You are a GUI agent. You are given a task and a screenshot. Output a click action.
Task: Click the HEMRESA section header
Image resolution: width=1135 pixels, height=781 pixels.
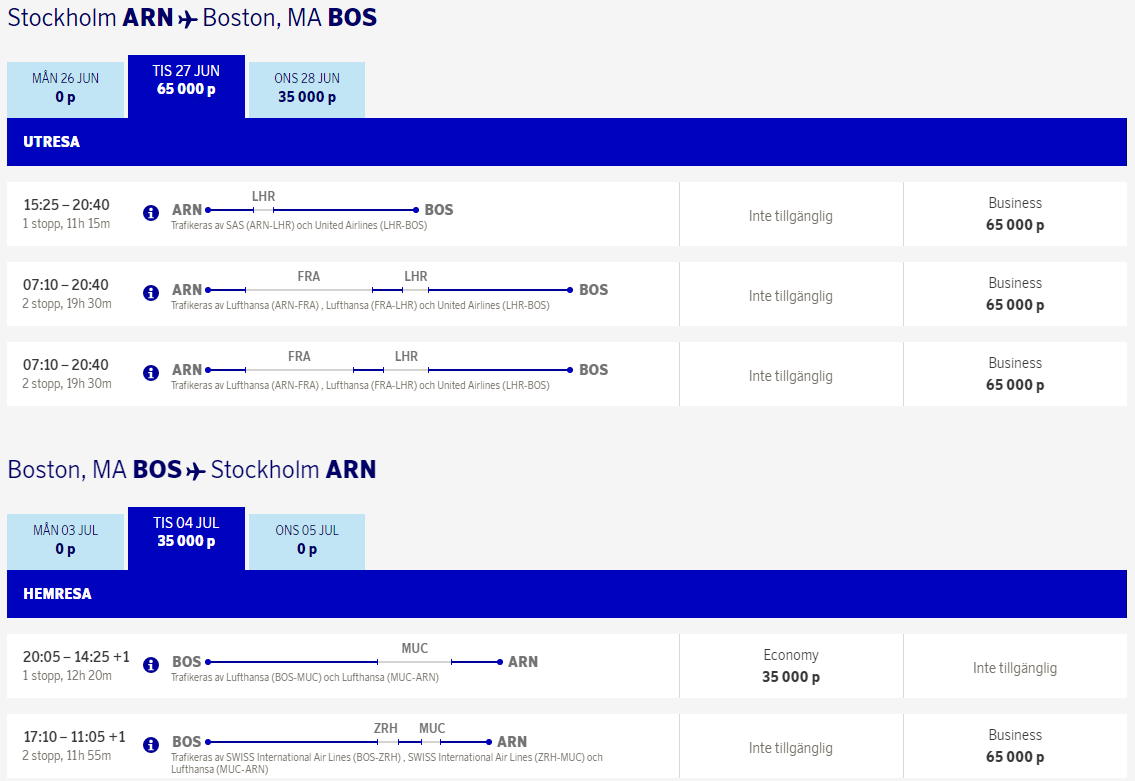[x=55, y=594]
